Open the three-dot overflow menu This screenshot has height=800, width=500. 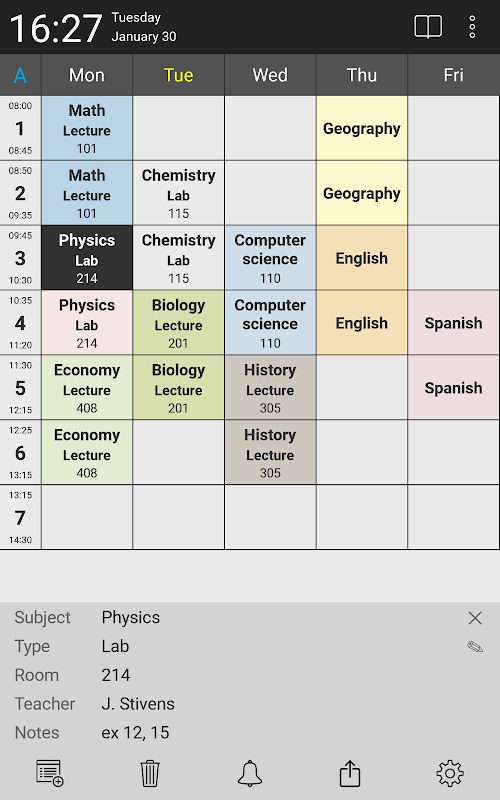[472, 27]
